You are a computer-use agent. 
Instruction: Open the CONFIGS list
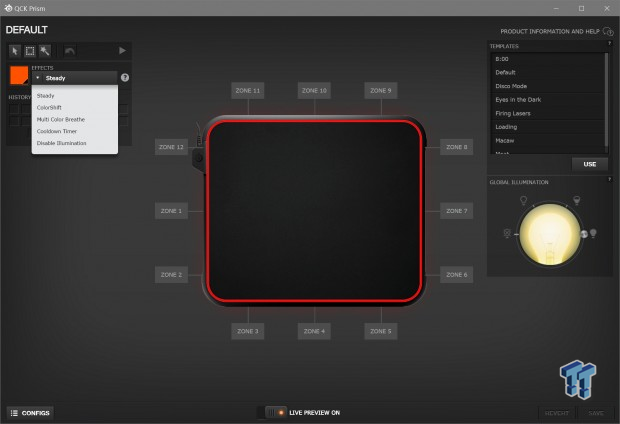click(30, 413)
